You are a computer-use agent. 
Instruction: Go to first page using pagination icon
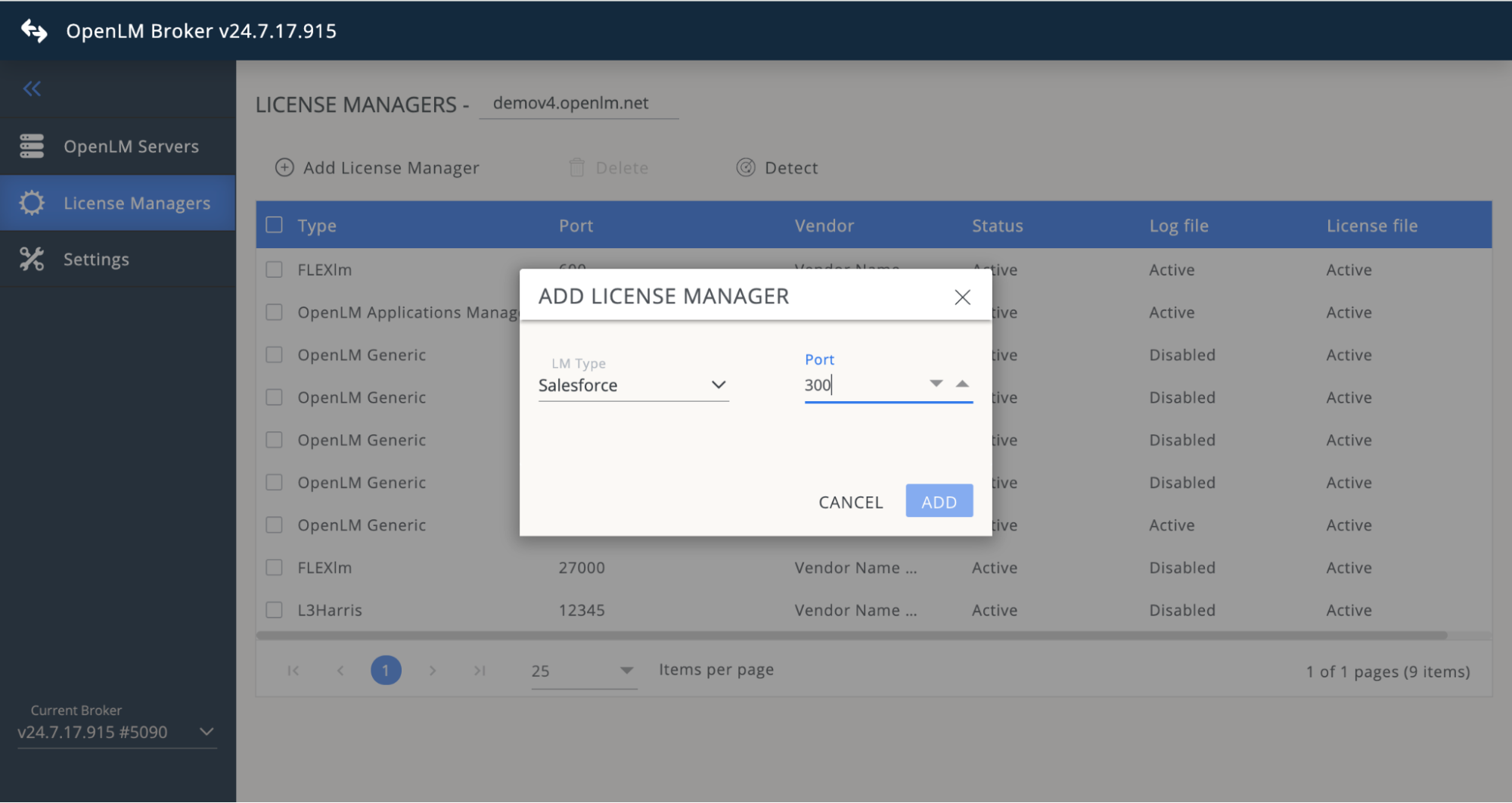[x=293, y=671]
